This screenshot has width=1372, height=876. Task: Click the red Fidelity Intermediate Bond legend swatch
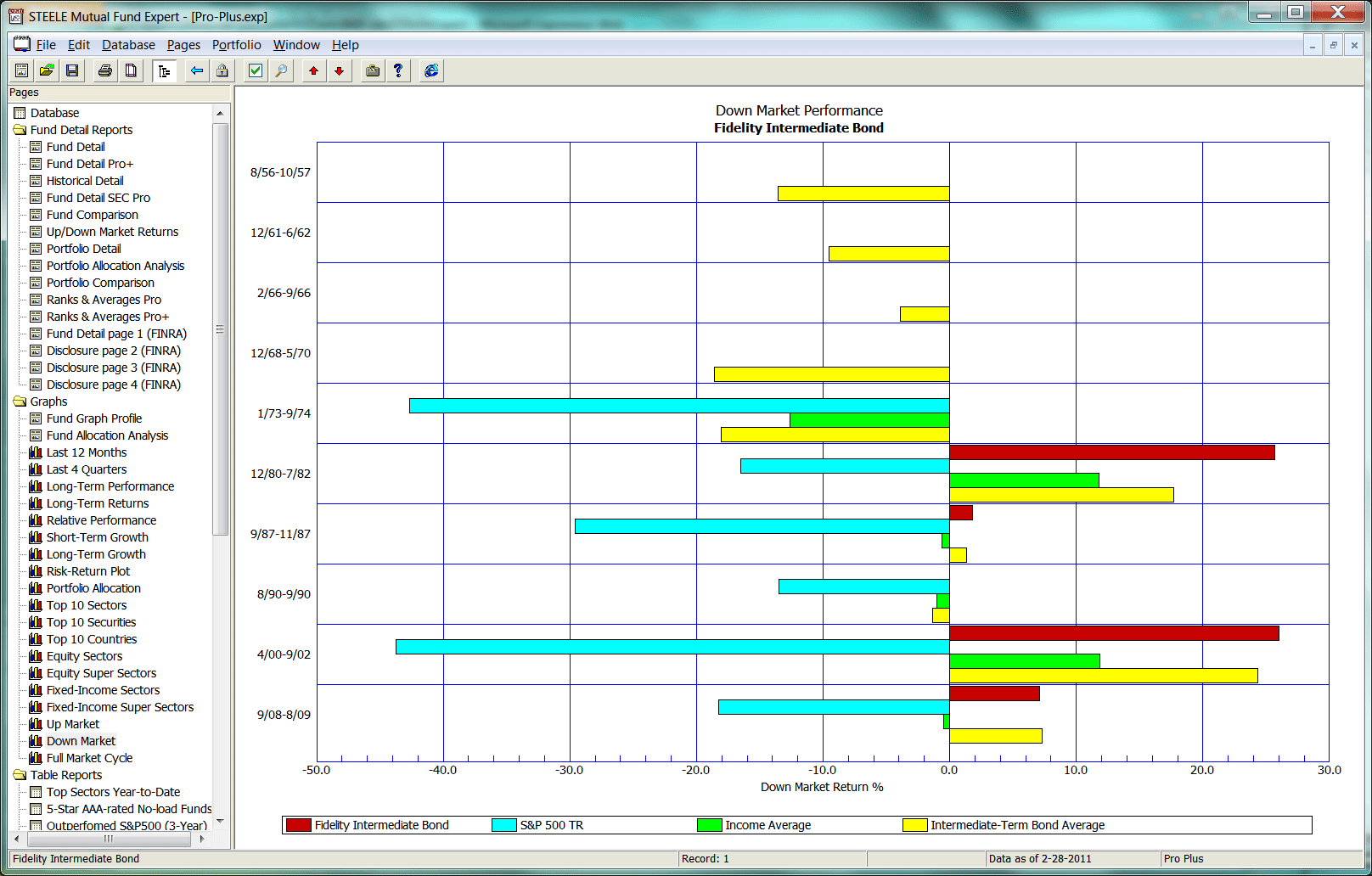tap(299, 825)
